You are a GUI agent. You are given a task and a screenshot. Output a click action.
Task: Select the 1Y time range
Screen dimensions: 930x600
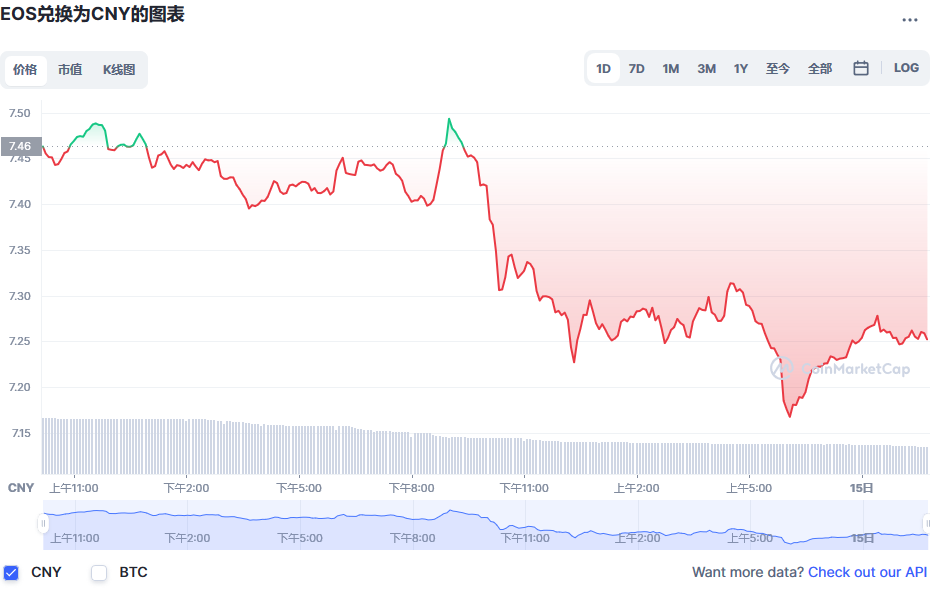[x=741, y=69]
